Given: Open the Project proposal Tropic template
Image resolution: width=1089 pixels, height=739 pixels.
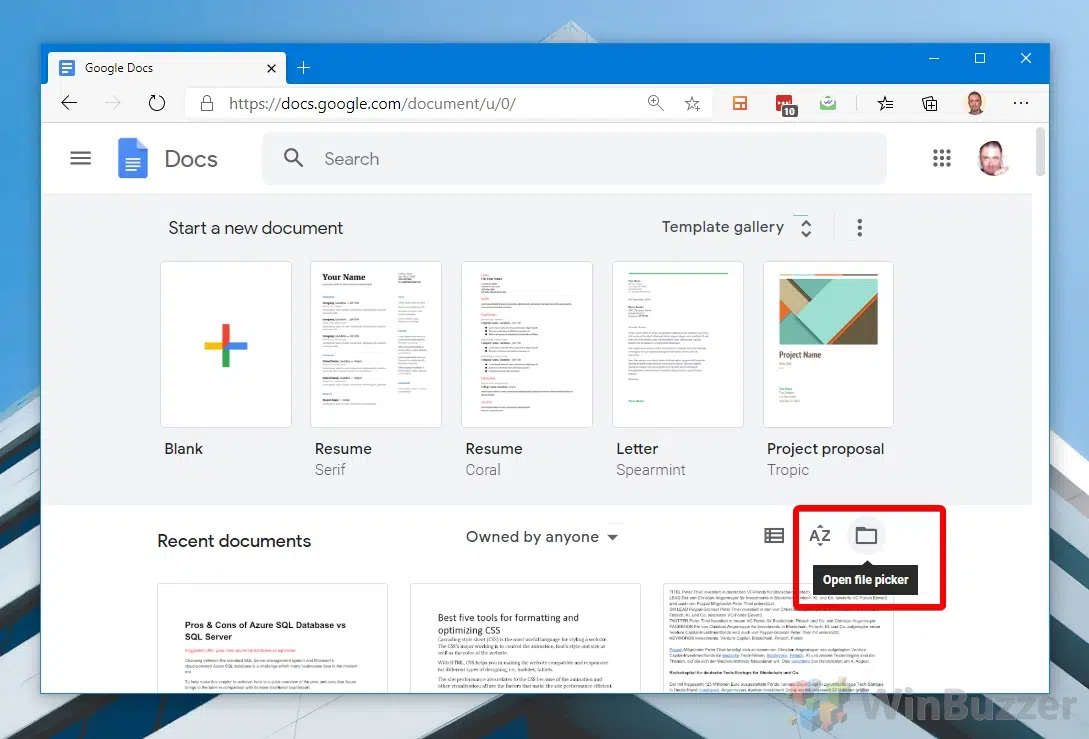Looking at the screenshot, I should tap(828, 344).
